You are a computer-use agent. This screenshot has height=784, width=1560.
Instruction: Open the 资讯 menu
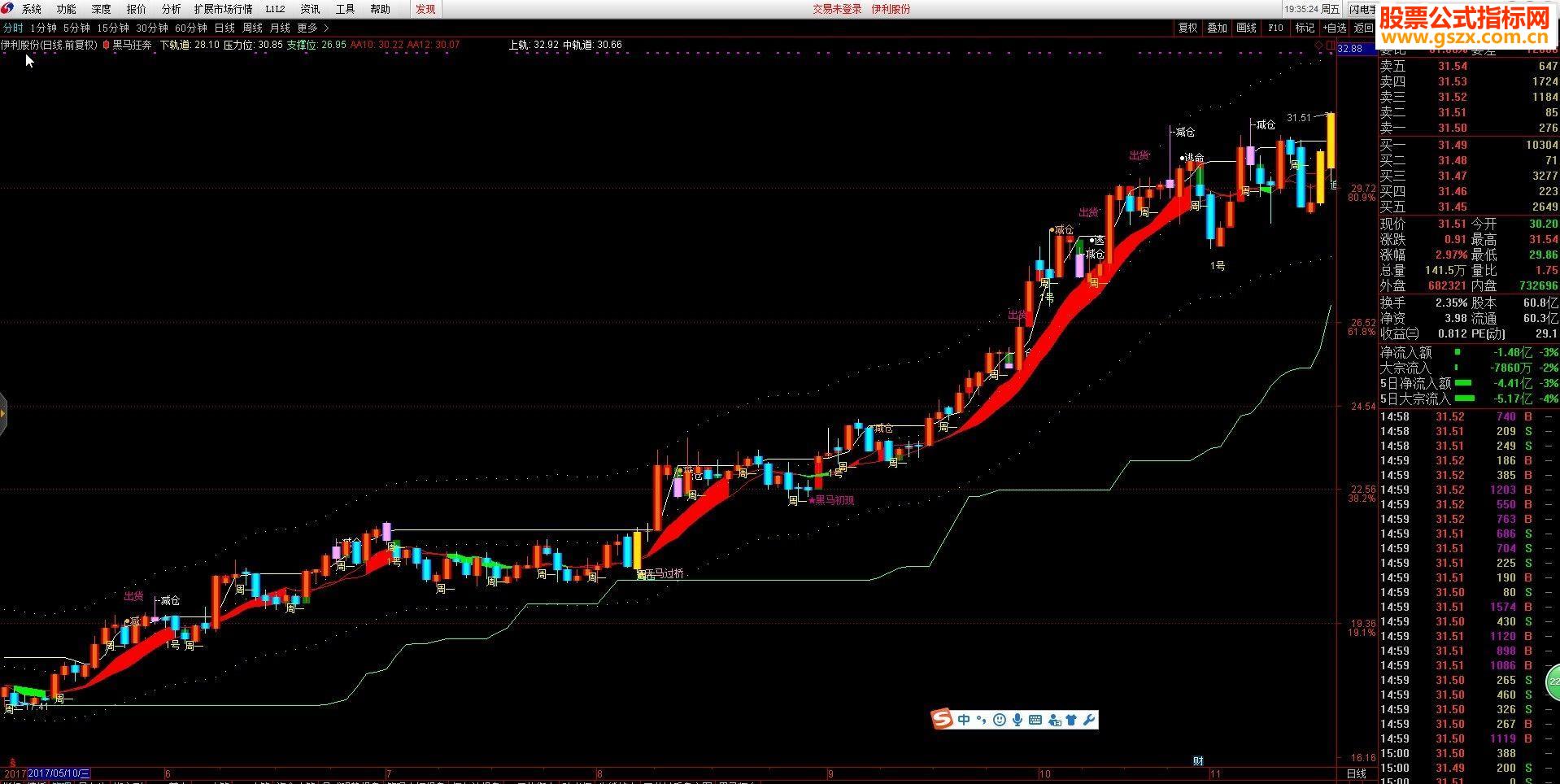point(310,9)
